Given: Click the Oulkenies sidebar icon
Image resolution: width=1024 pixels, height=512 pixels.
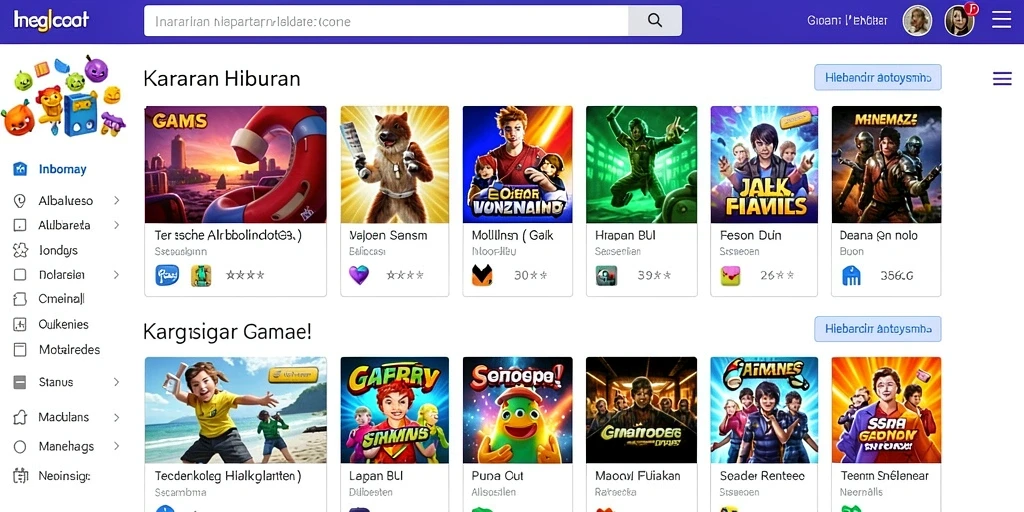Looking at the screenshot, I should (20, 324).
